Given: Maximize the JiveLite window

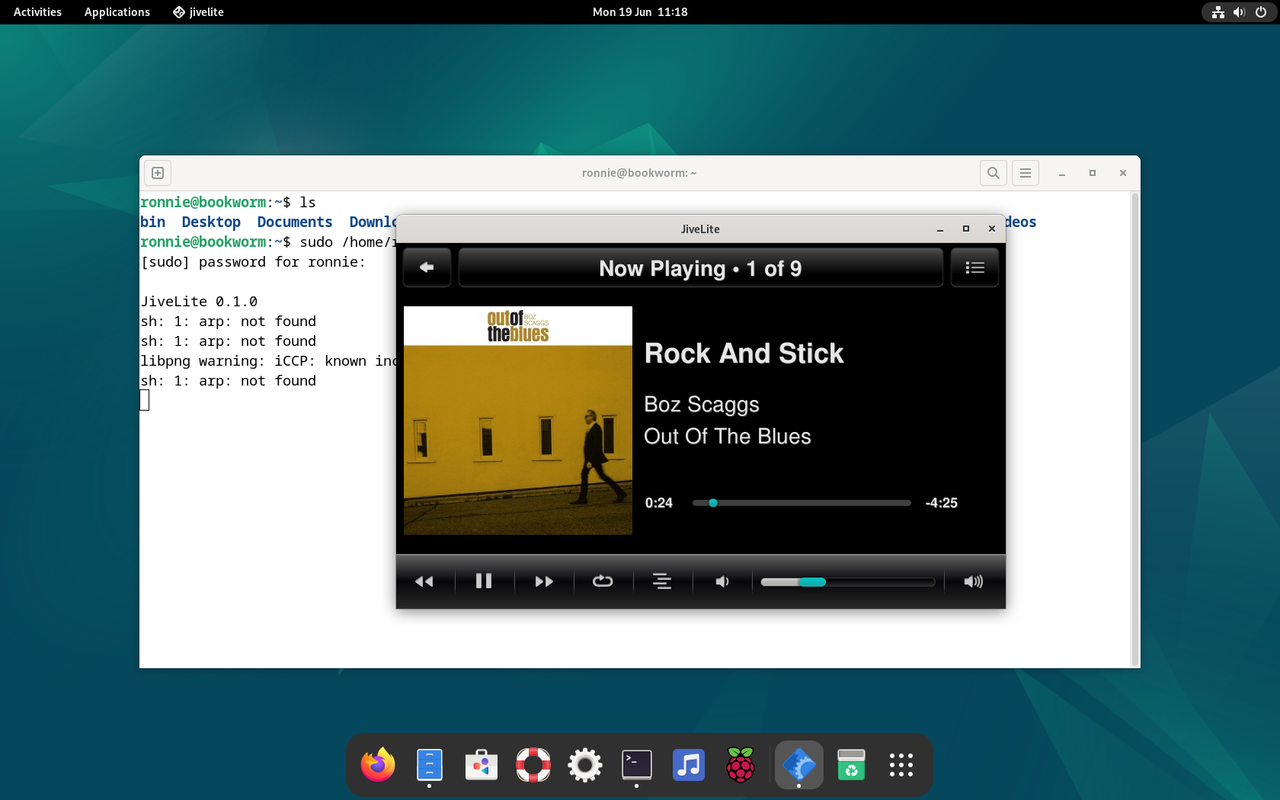Looking at the screenshot, I should coord(966,229).
